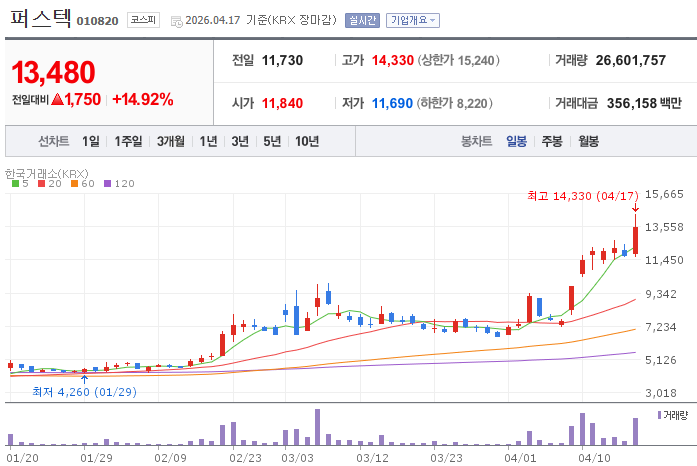
Task: Click the 거래대금 value 356,158 백만
Action: pyautogui.click(x=644, y=103)
